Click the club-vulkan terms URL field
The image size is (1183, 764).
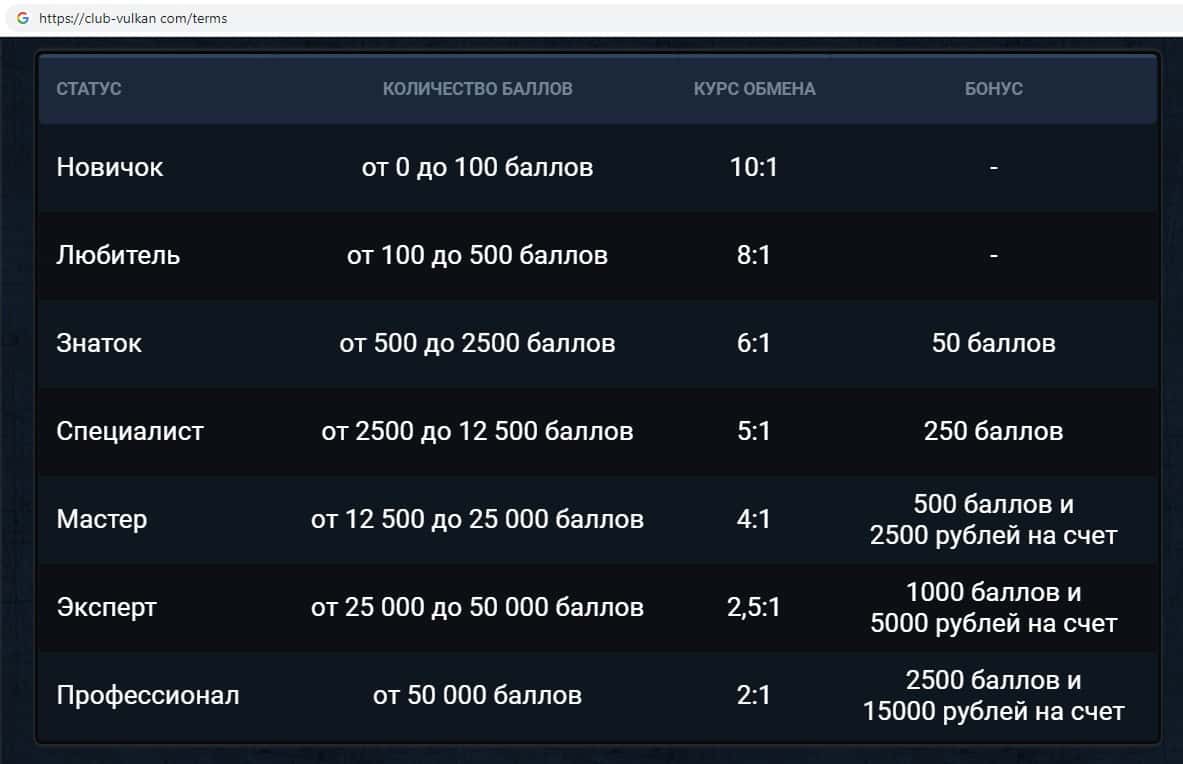coord(133,18)
